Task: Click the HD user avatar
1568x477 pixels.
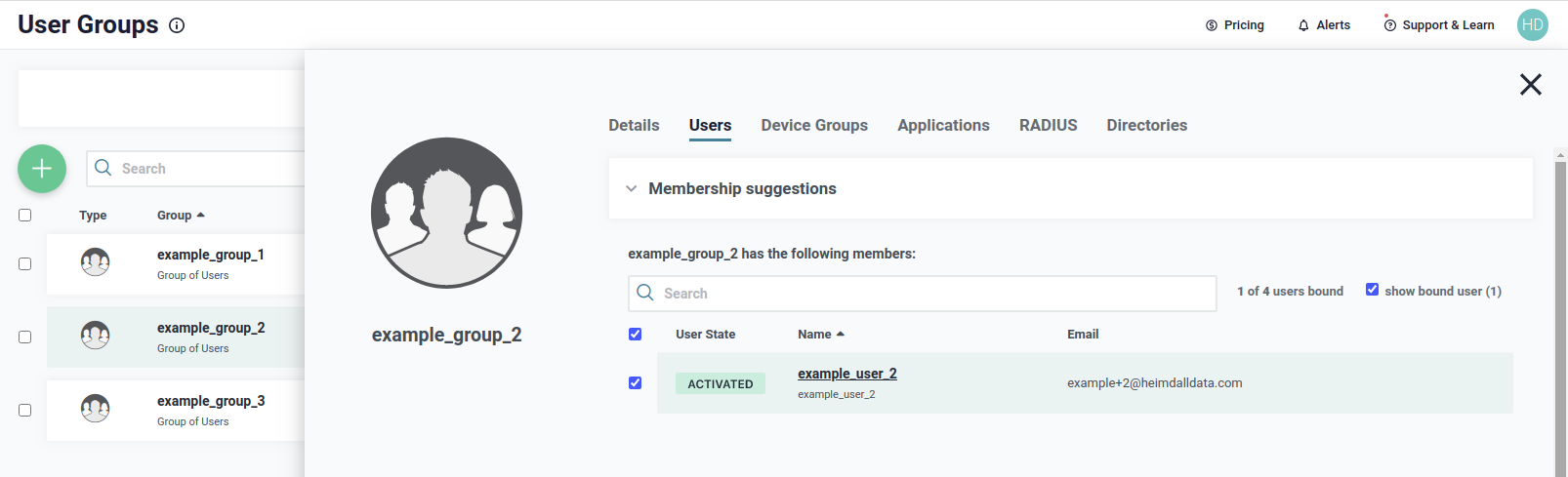Action: coord(1532,25)
